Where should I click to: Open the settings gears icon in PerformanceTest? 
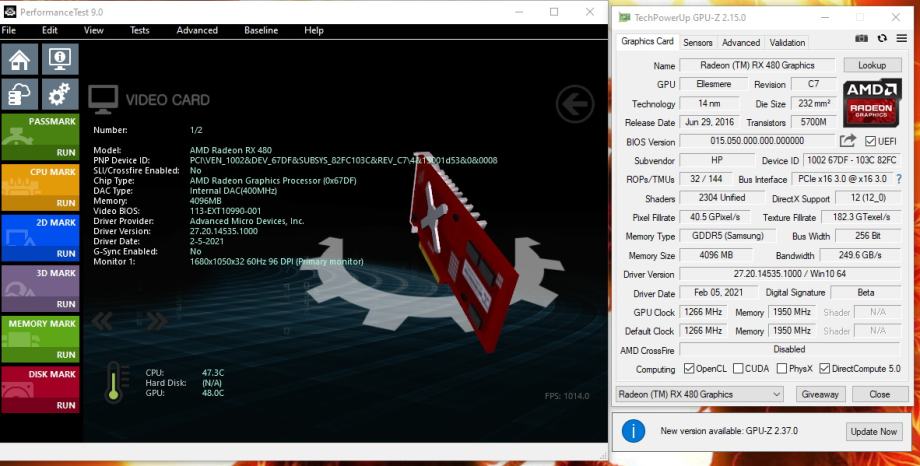pyautogui.click(x=60, y=94)
